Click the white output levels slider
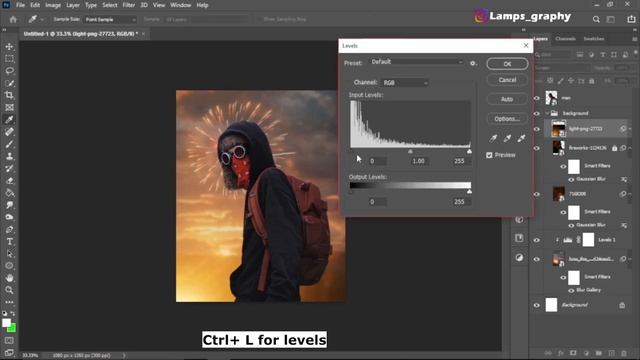The width and height of the screenshot is (640, 360). pos(469,191)
